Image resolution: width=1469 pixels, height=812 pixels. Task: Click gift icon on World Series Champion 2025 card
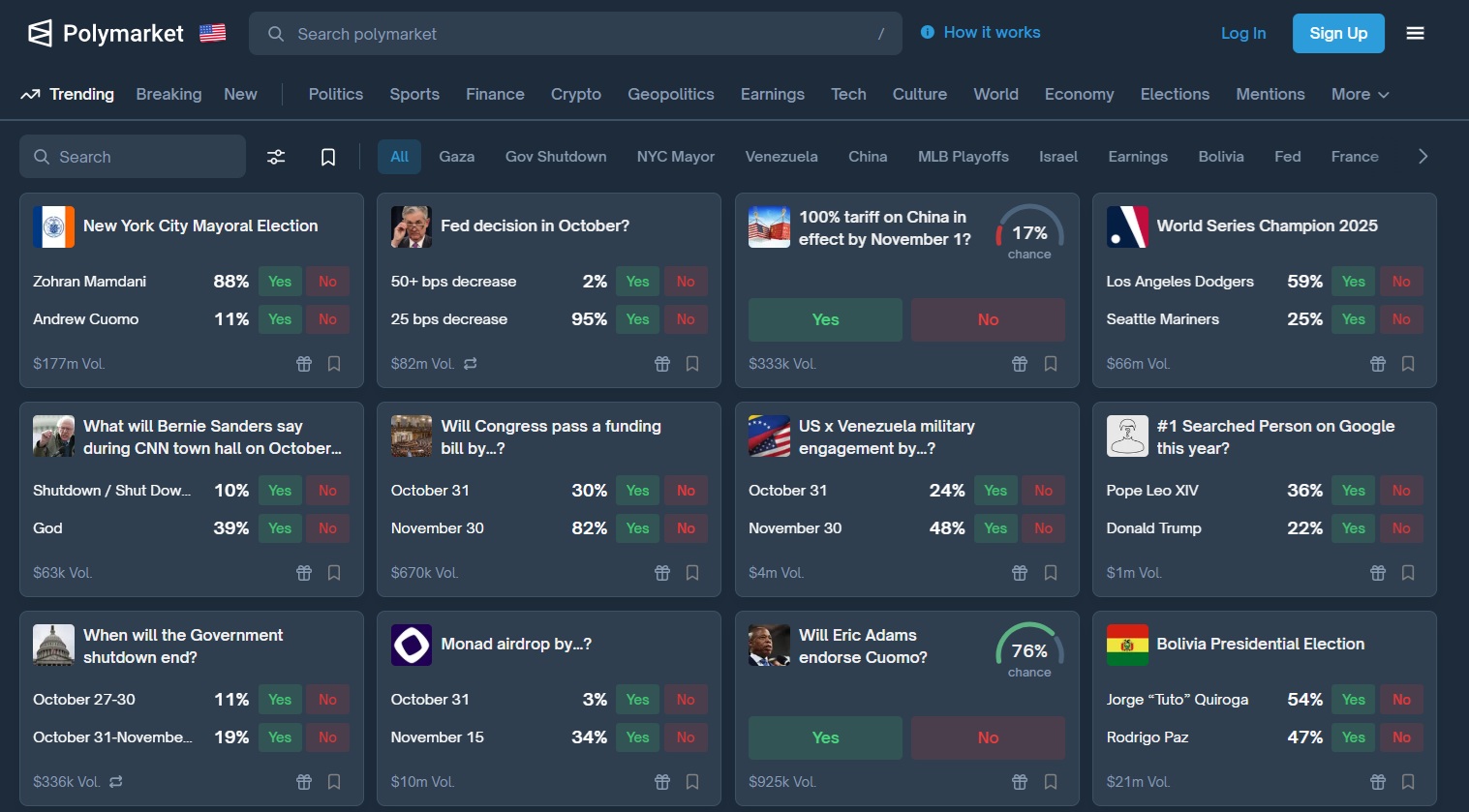click(x=1378, y=364)
